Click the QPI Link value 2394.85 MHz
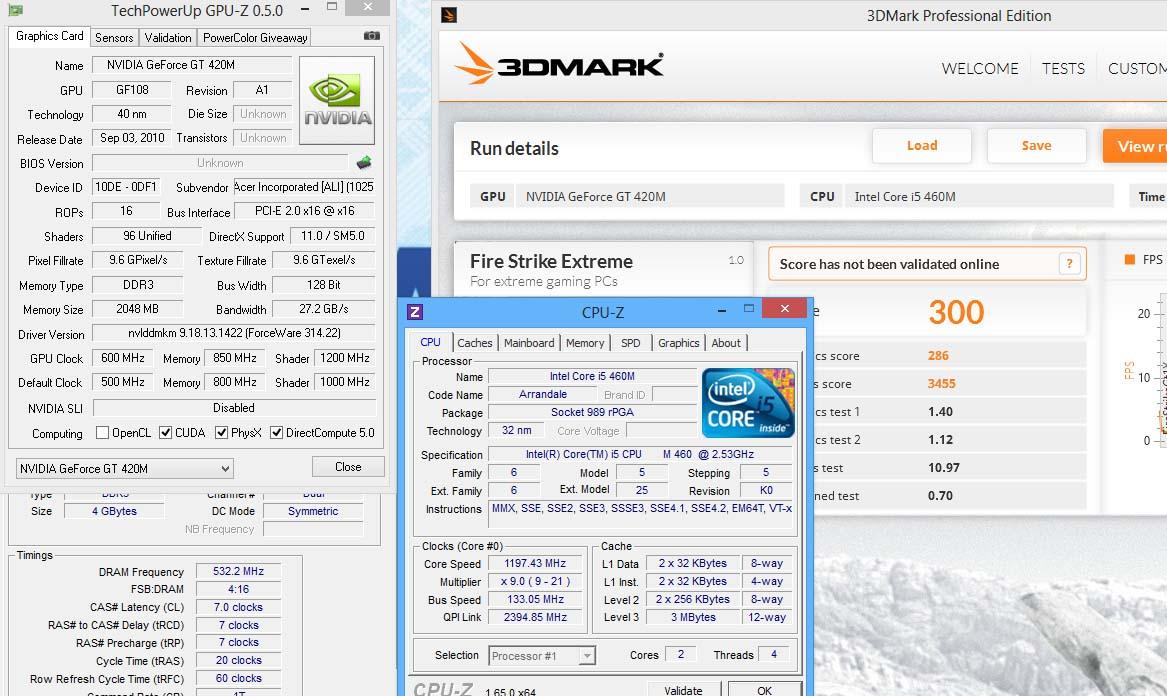Screen dimensions: 1167x696 pyautogui.click(x=534, y=617)
